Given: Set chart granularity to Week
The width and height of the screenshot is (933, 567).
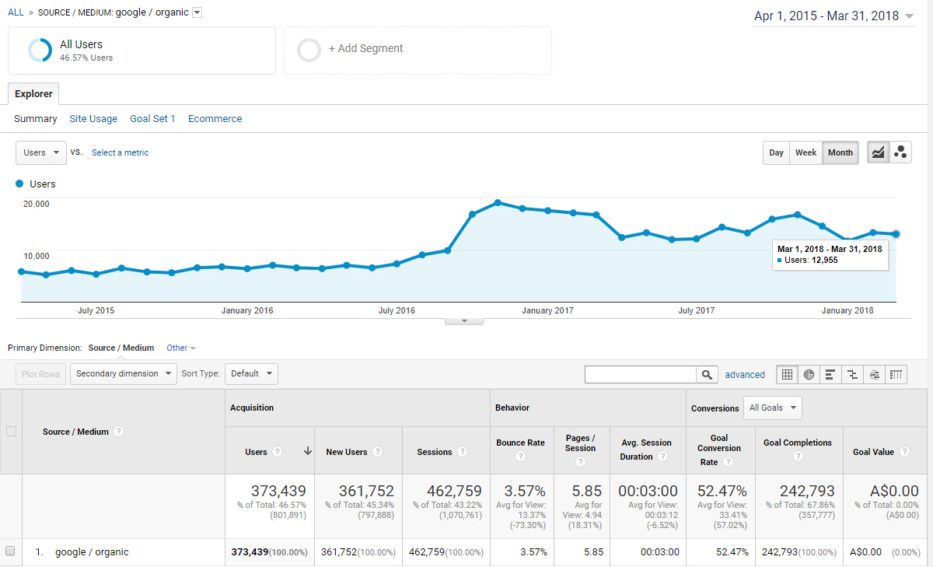Looking at the screenshot, I should coord(806,153).
